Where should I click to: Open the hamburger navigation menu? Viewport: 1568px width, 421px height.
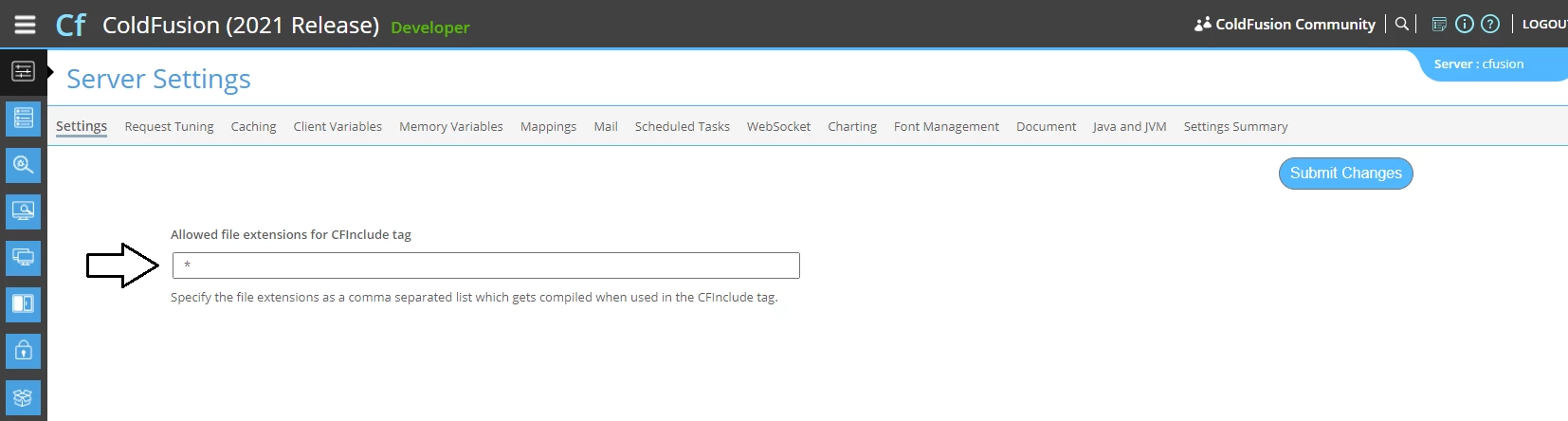coord(25,25)
